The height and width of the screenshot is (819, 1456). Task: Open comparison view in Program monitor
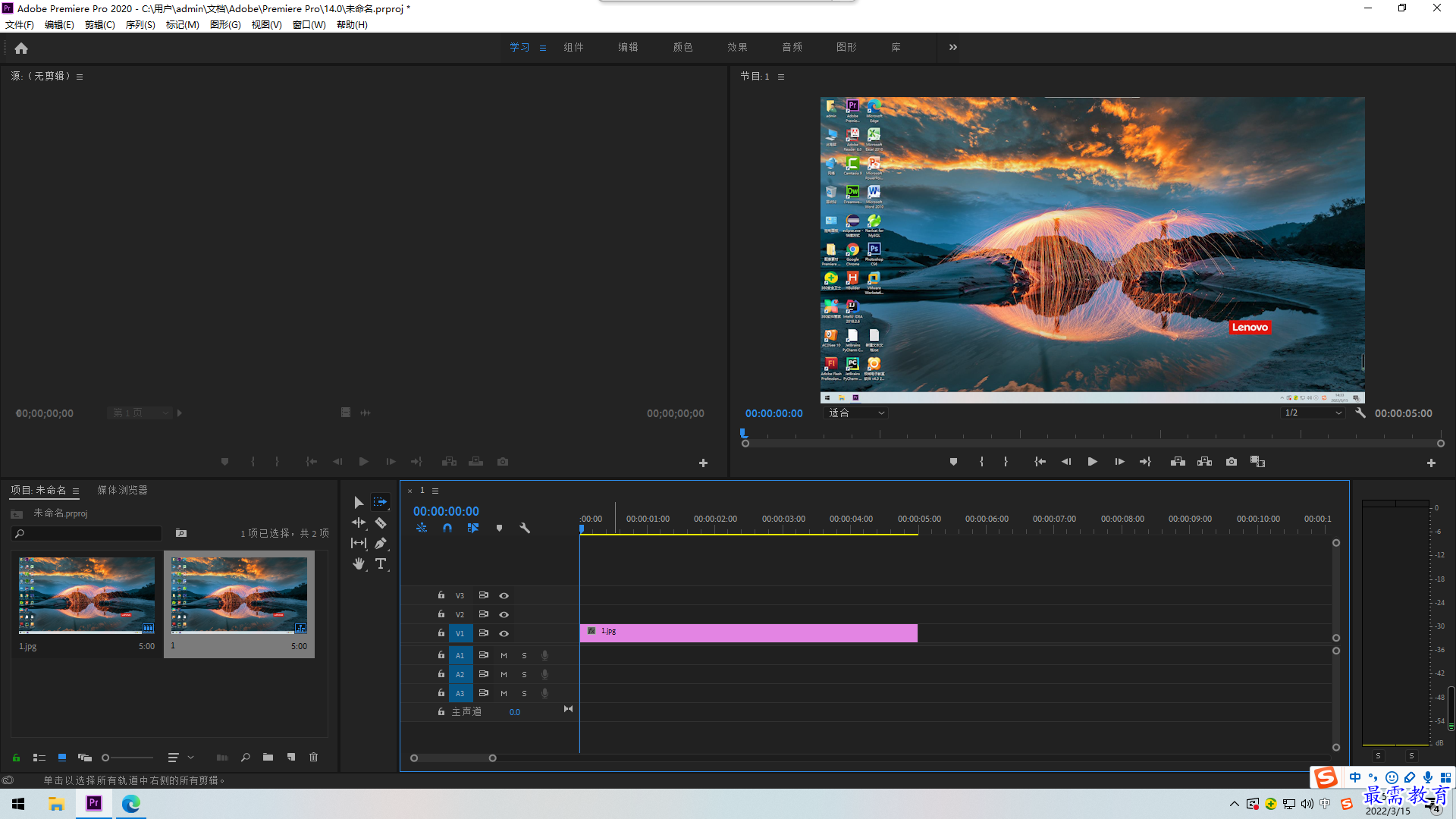click(x=1257, y=462)
